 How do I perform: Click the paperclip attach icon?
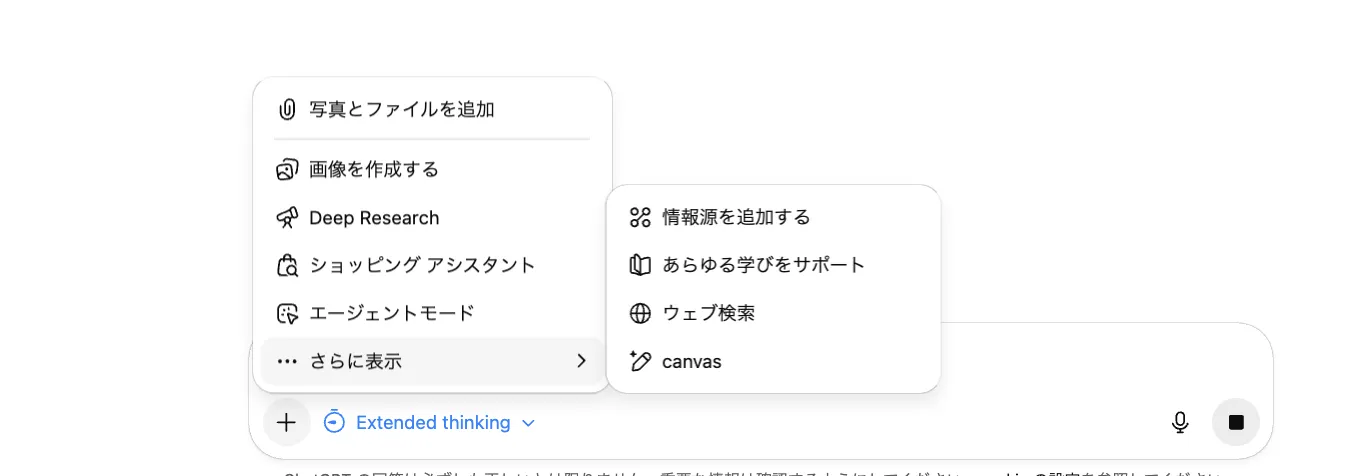coord(287,109)
